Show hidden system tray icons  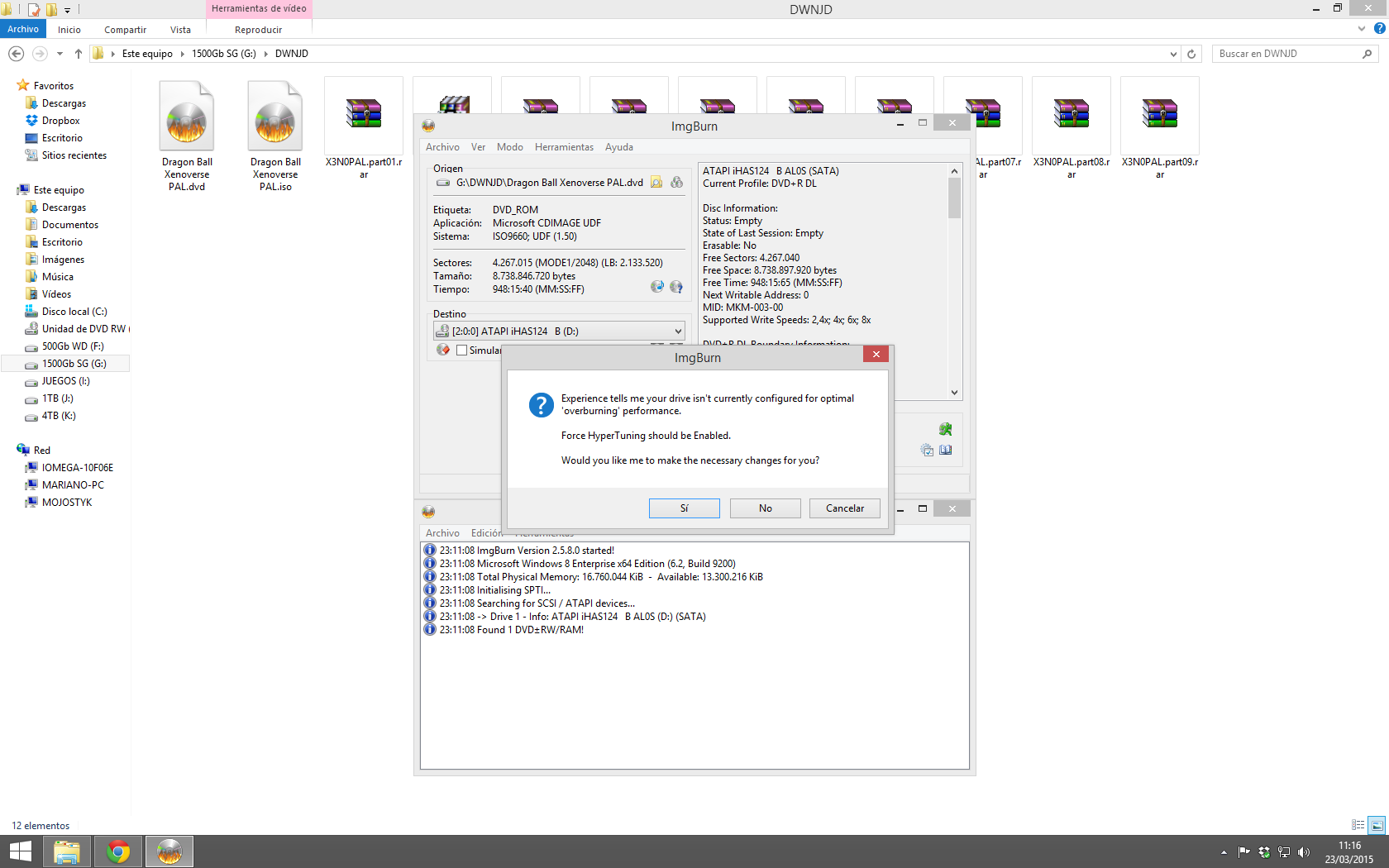pyautogui.click(x=1224, y=852)
